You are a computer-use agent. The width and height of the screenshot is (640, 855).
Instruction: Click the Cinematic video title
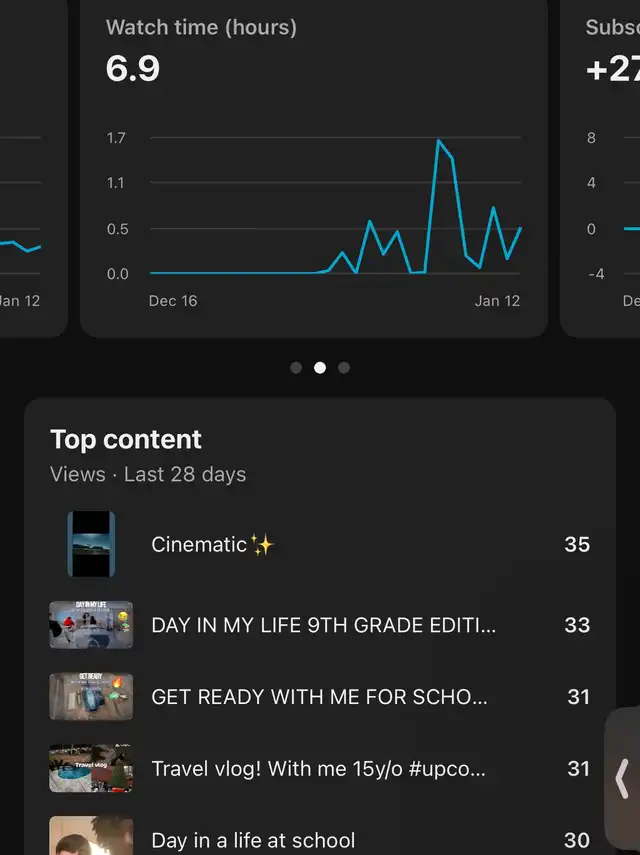213,544
